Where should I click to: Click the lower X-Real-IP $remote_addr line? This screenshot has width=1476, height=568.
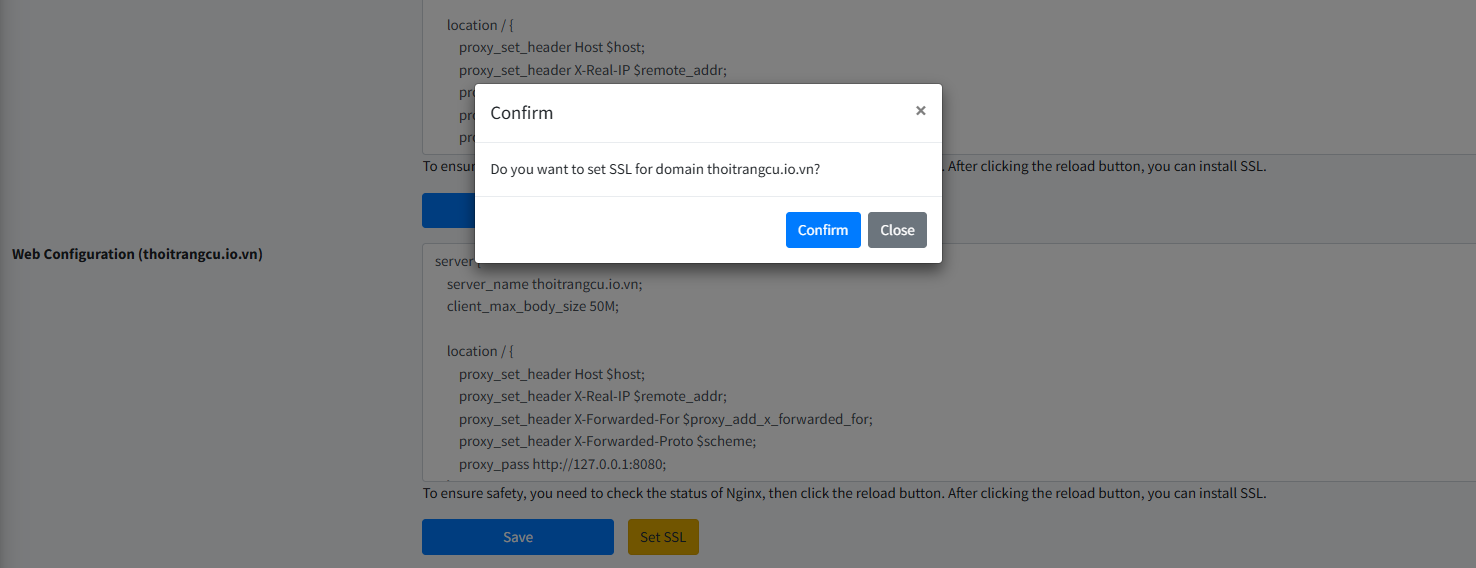[x=592, y=396]
